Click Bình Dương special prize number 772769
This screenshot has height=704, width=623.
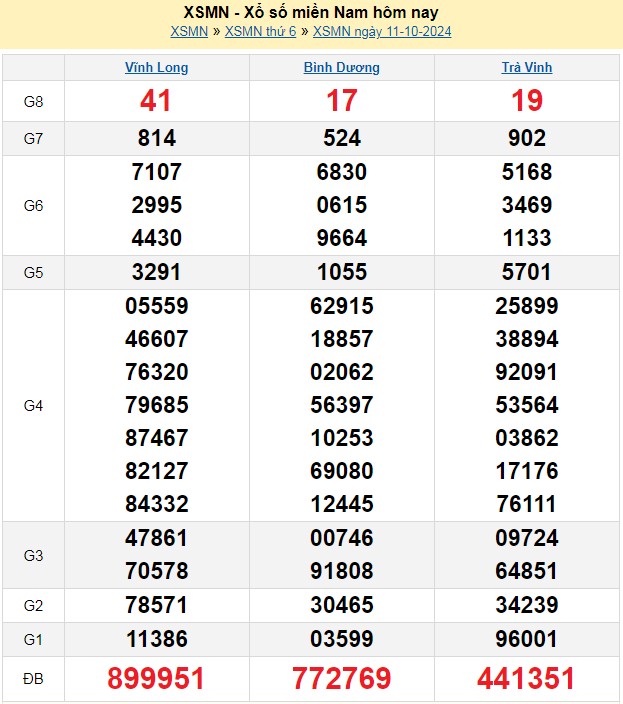point(342,679)
